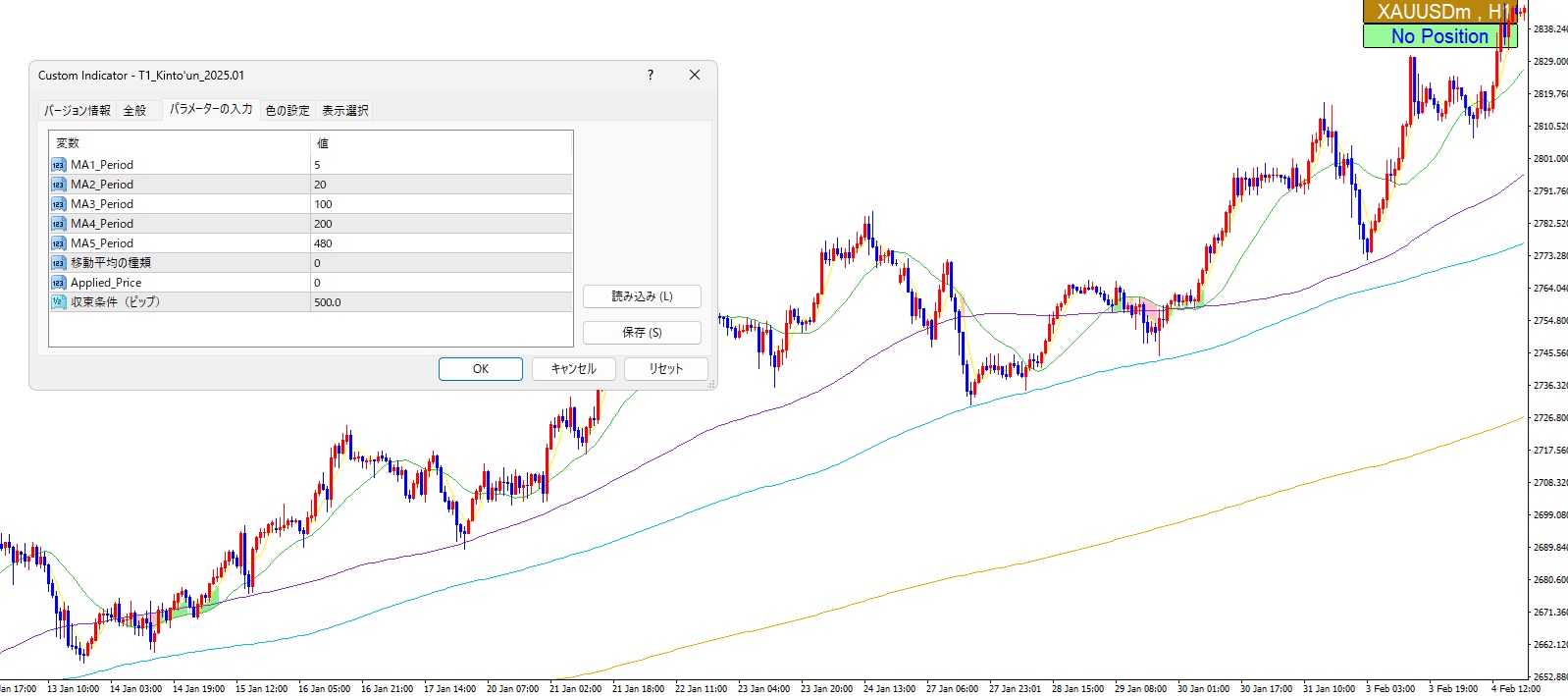Open the バージョン情報 tab
The width and height of the screenshot is (1568, 696).
coord(77,111)
